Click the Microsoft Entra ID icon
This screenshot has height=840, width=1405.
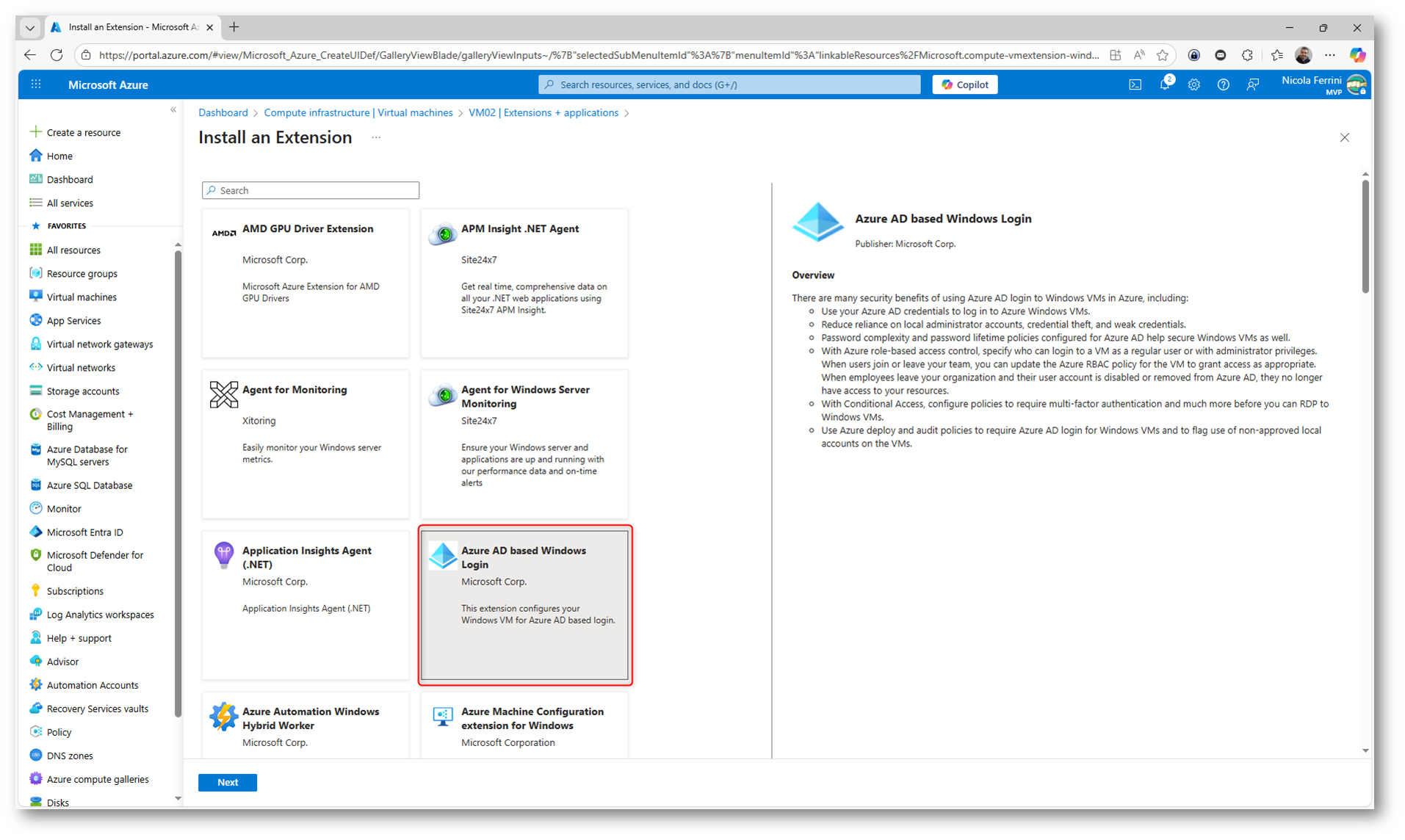tap(35, 532)
